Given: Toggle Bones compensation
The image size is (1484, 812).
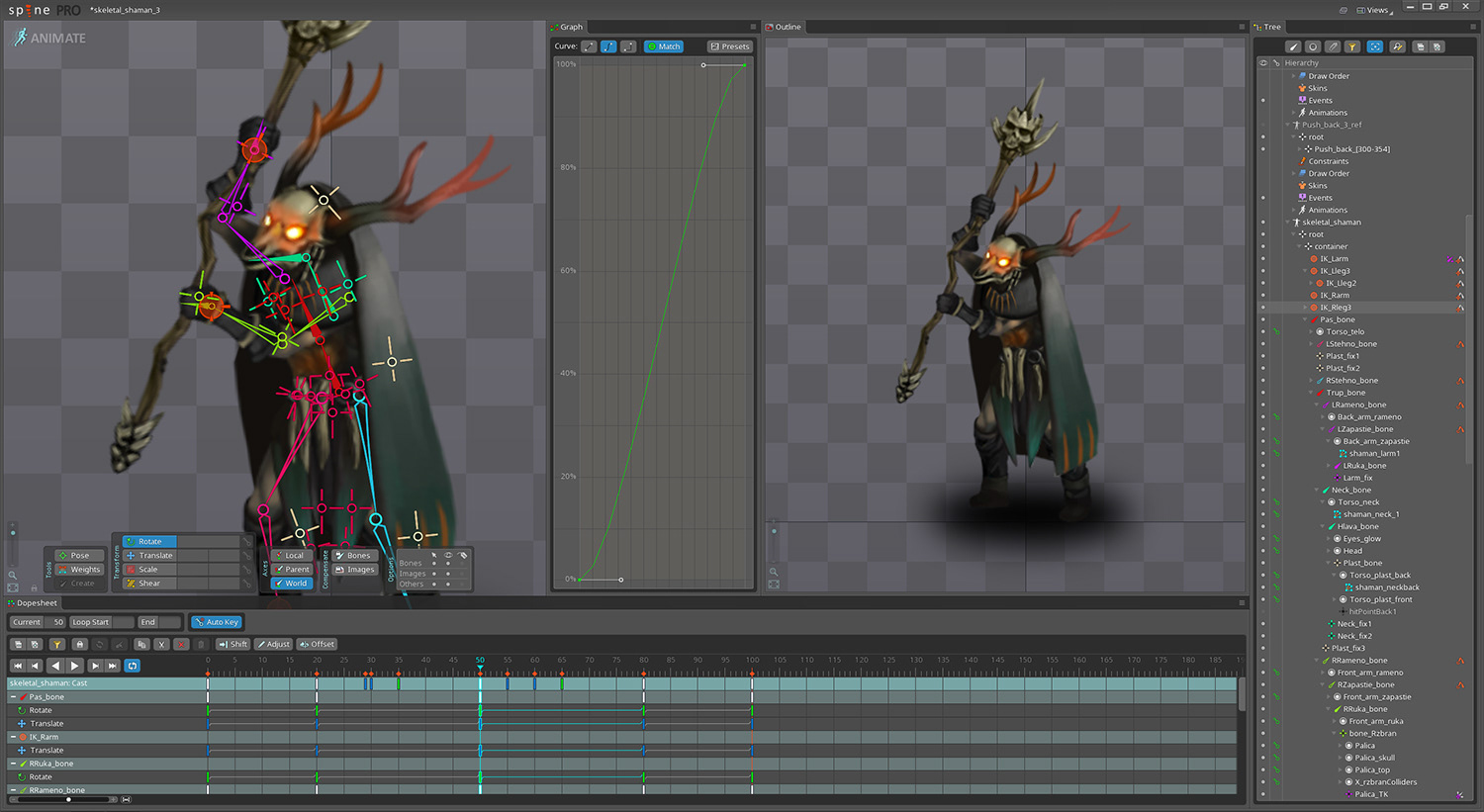Looking at the screenshot, I should [x=354, y=555].
